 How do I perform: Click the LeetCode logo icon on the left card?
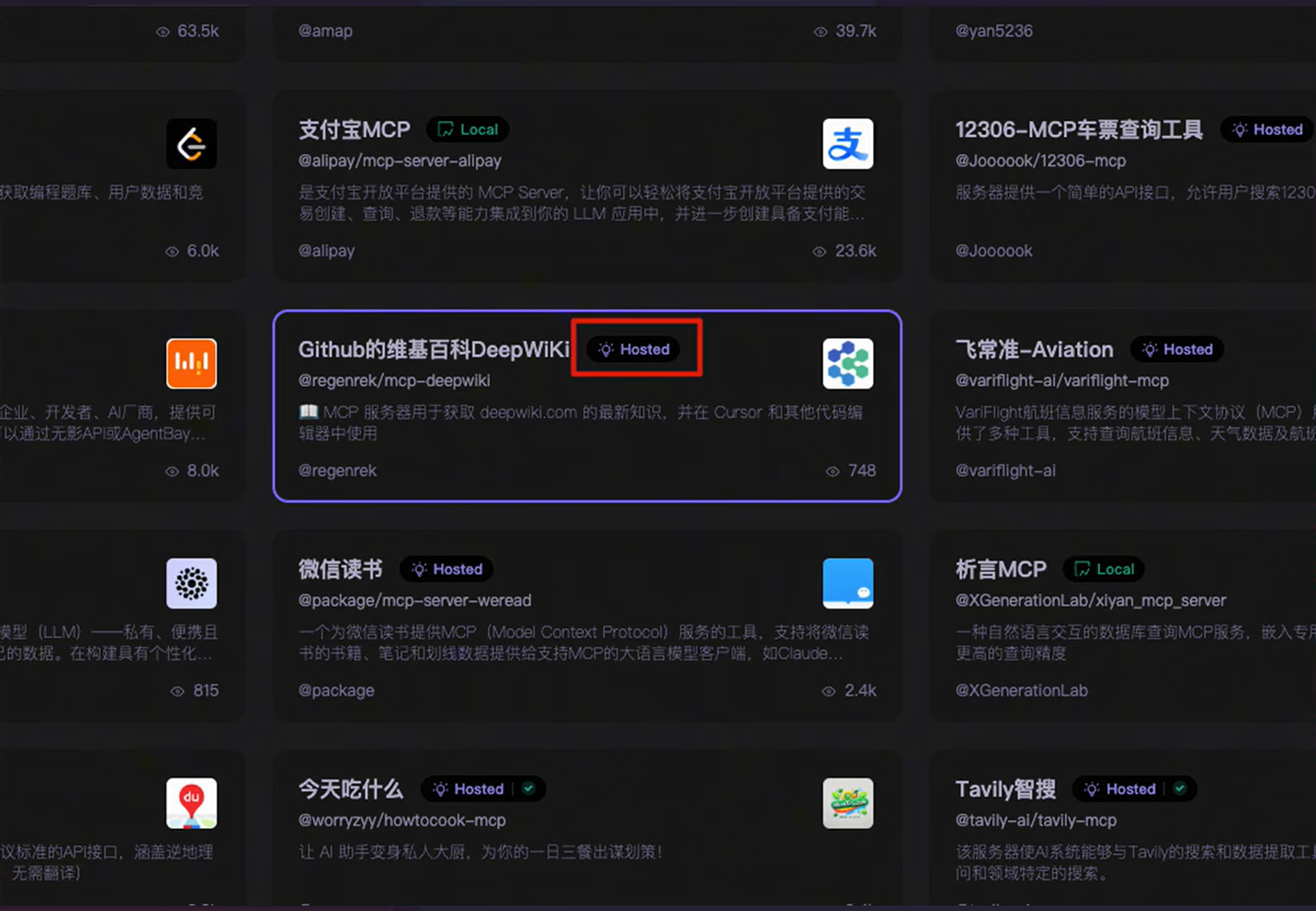pos(191,143)
